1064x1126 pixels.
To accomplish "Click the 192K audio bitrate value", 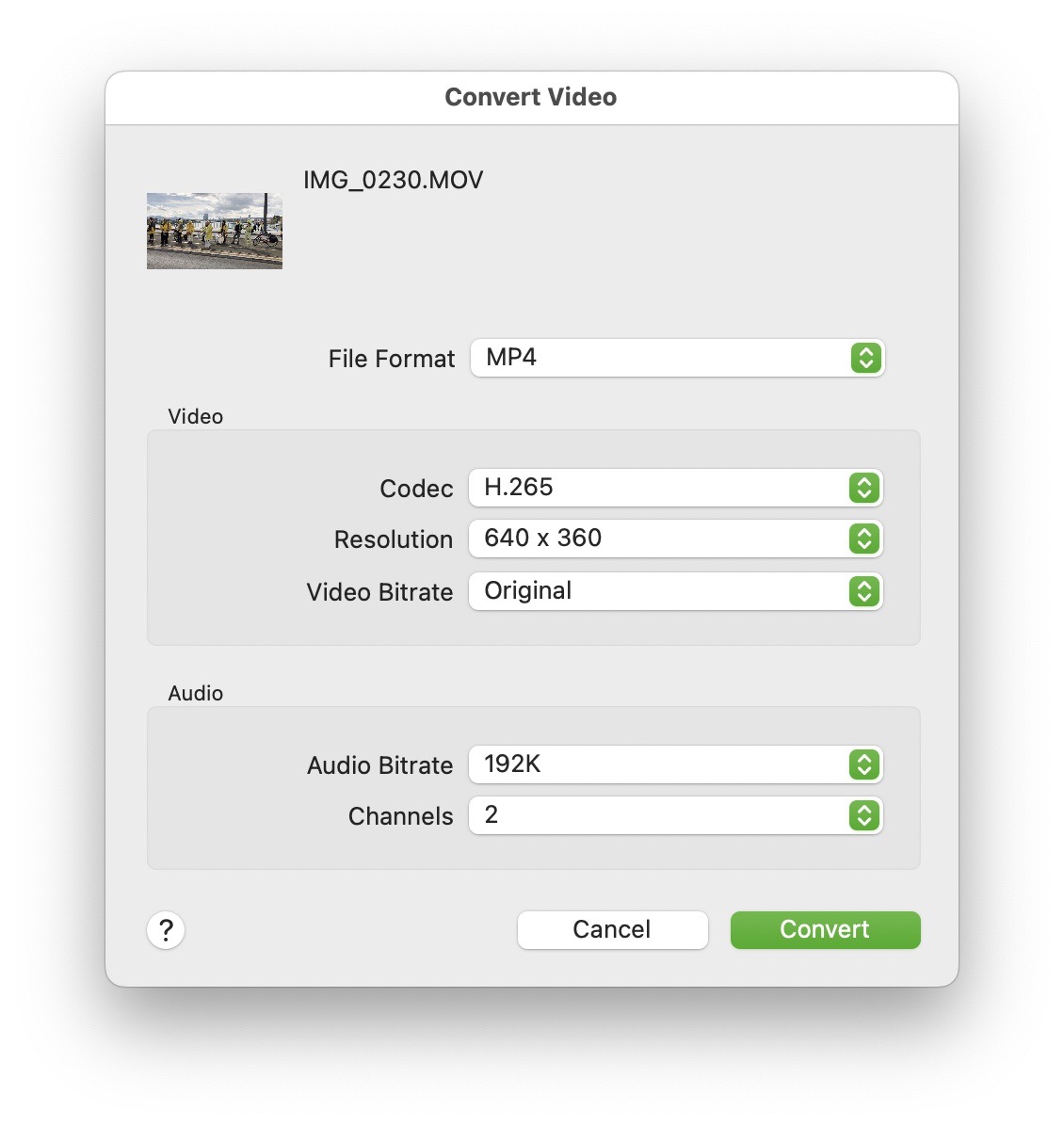I will click(x=512, y=764).
